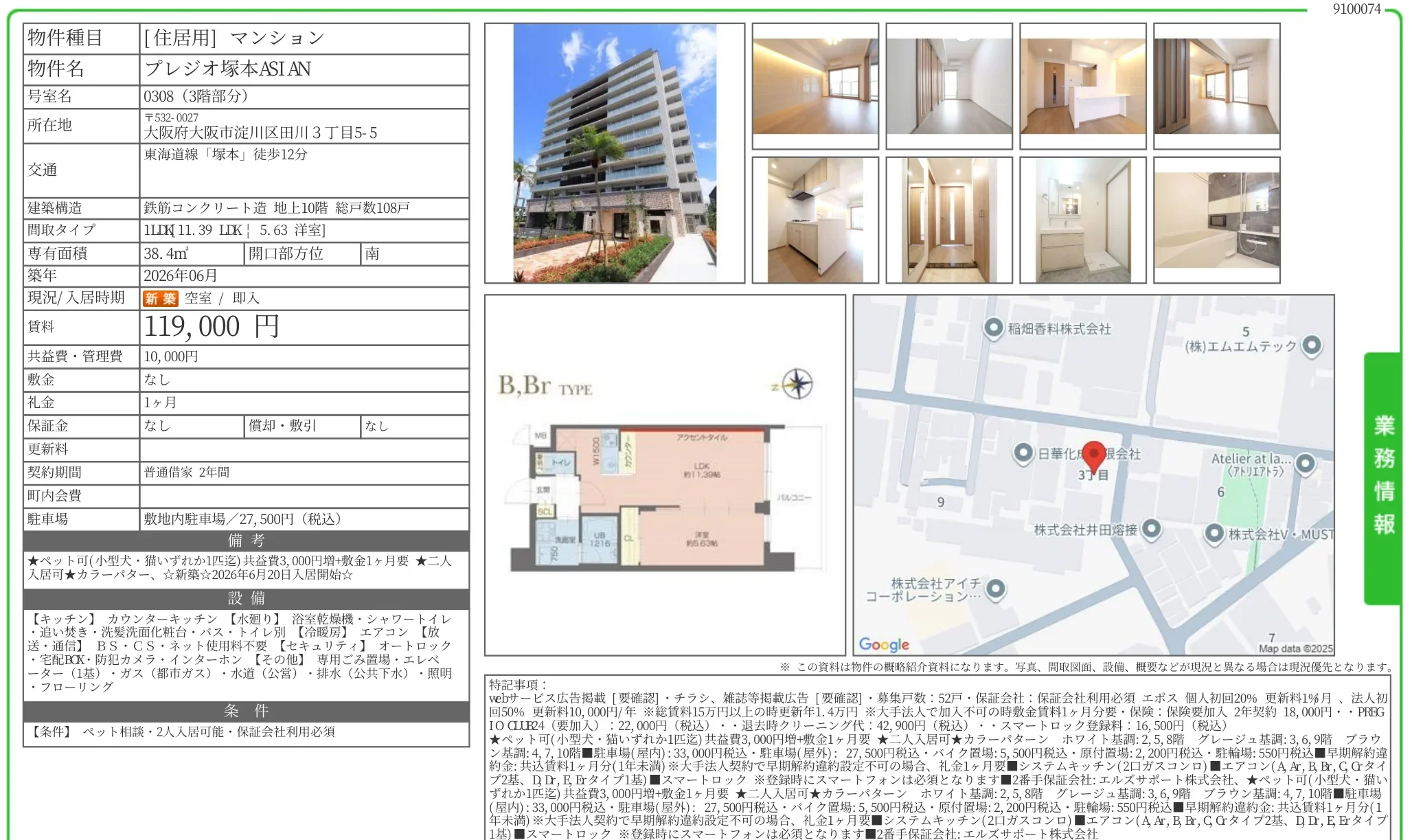Image resolution: width=1412 pixels, height=840 pixels.
Task: Click the 株式会社アイチコーポレーション map pin
Action: 996,589
